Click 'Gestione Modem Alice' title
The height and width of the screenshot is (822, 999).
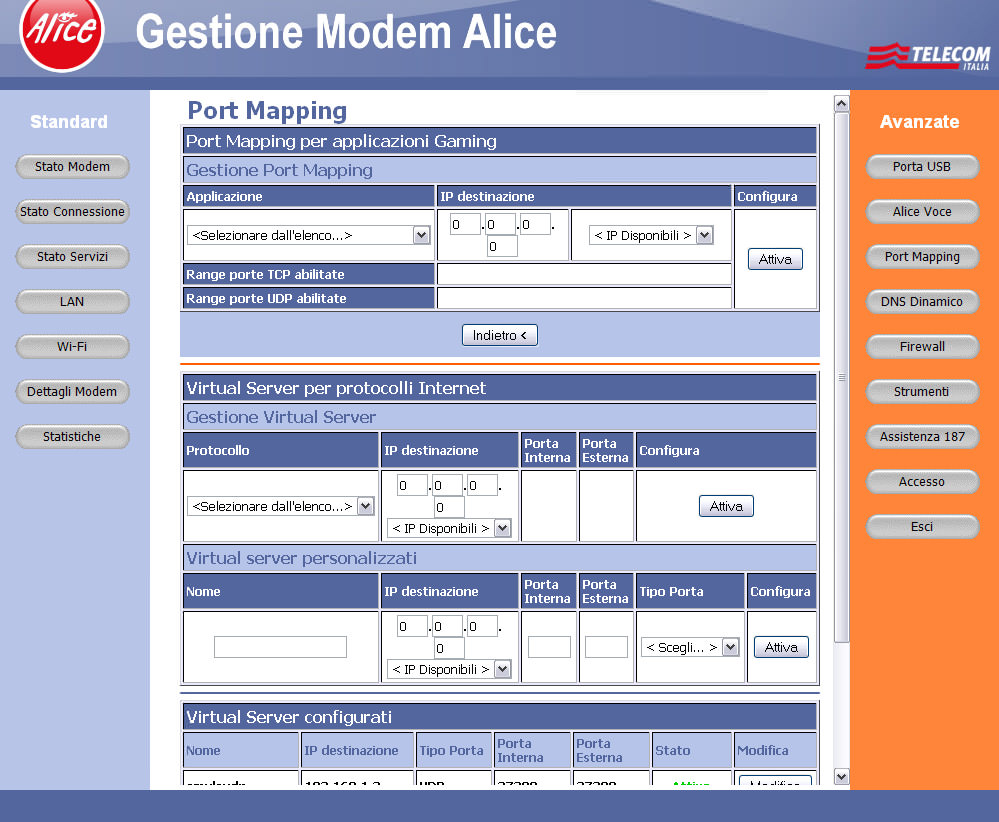tap(346, 32)
